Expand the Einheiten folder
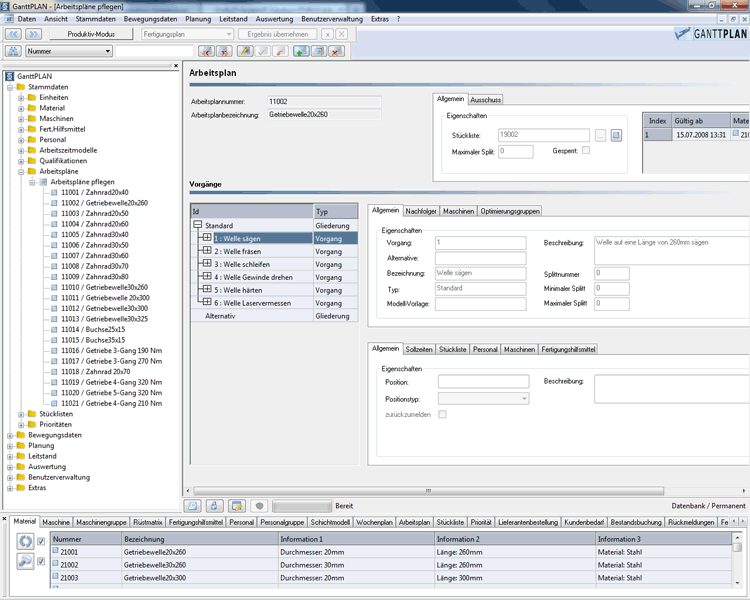 pyautogui.click(x=21, y=98)
